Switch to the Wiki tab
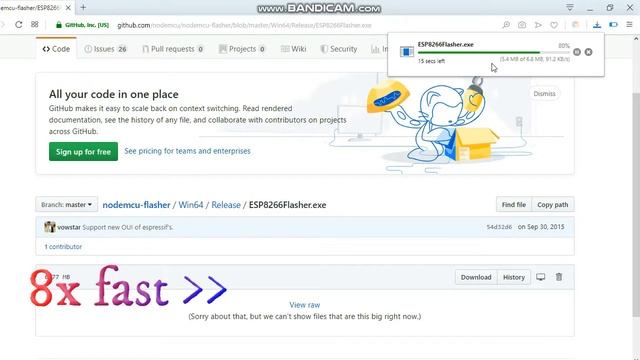This screenshot has width=640, height=360. (x=293, y=49)
